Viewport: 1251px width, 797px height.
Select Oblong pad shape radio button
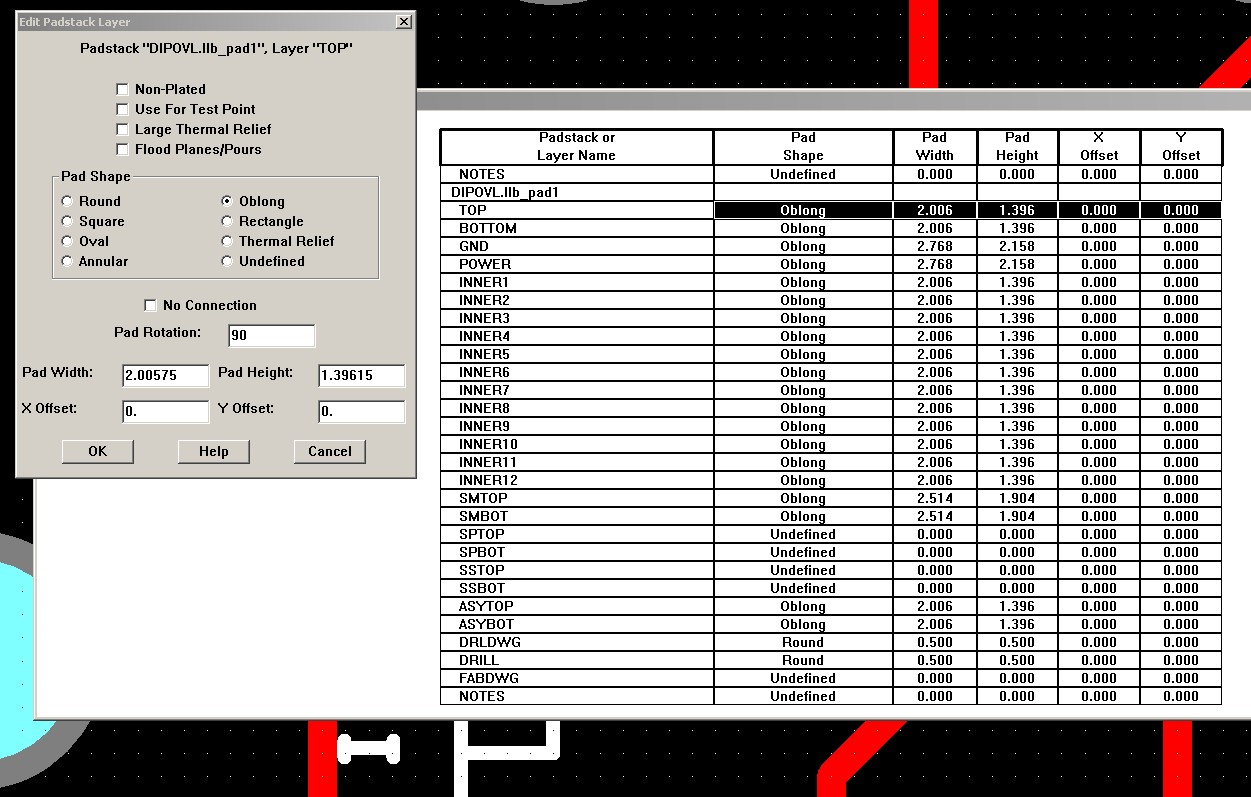pos(227,201)
